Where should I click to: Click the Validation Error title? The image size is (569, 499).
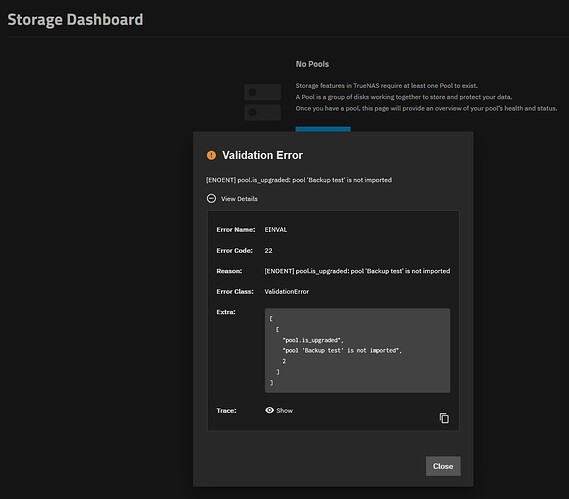click(x=262, y=155)
